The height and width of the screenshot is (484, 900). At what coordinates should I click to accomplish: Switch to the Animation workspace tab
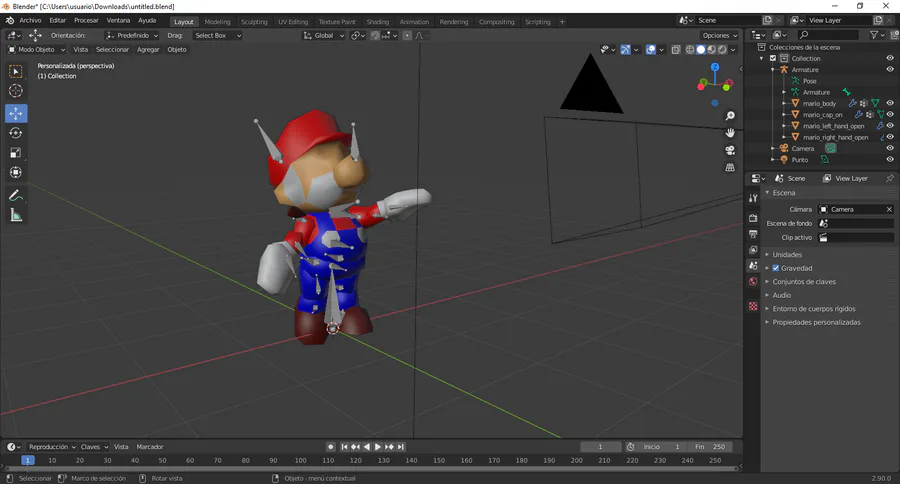tap(414, 22)
